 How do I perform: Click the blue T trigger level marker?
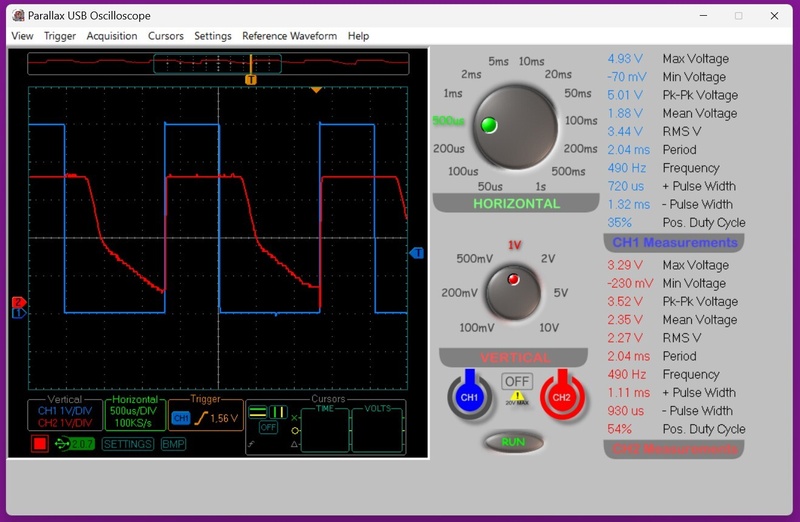click(x=417, y=253)
